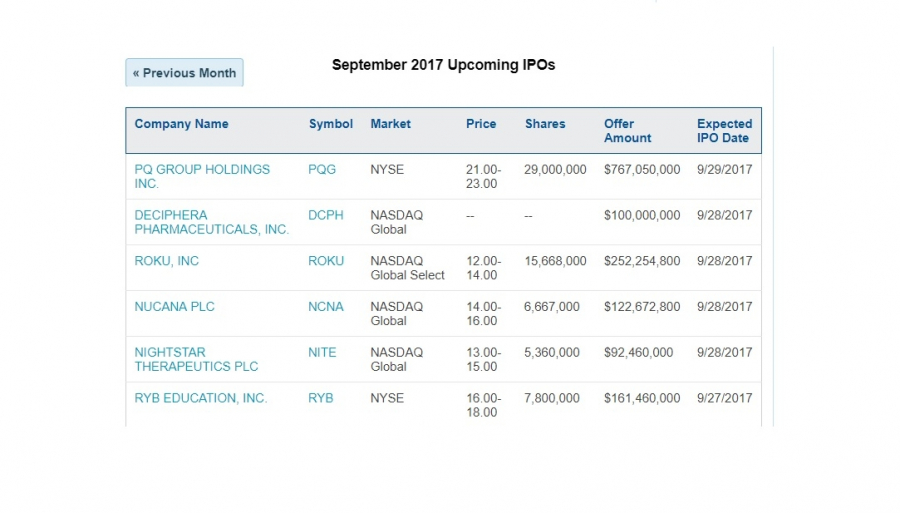Click the Offer Amount column header
The image size is (900, 513).
pyautogui.click(x=627, y=131)
